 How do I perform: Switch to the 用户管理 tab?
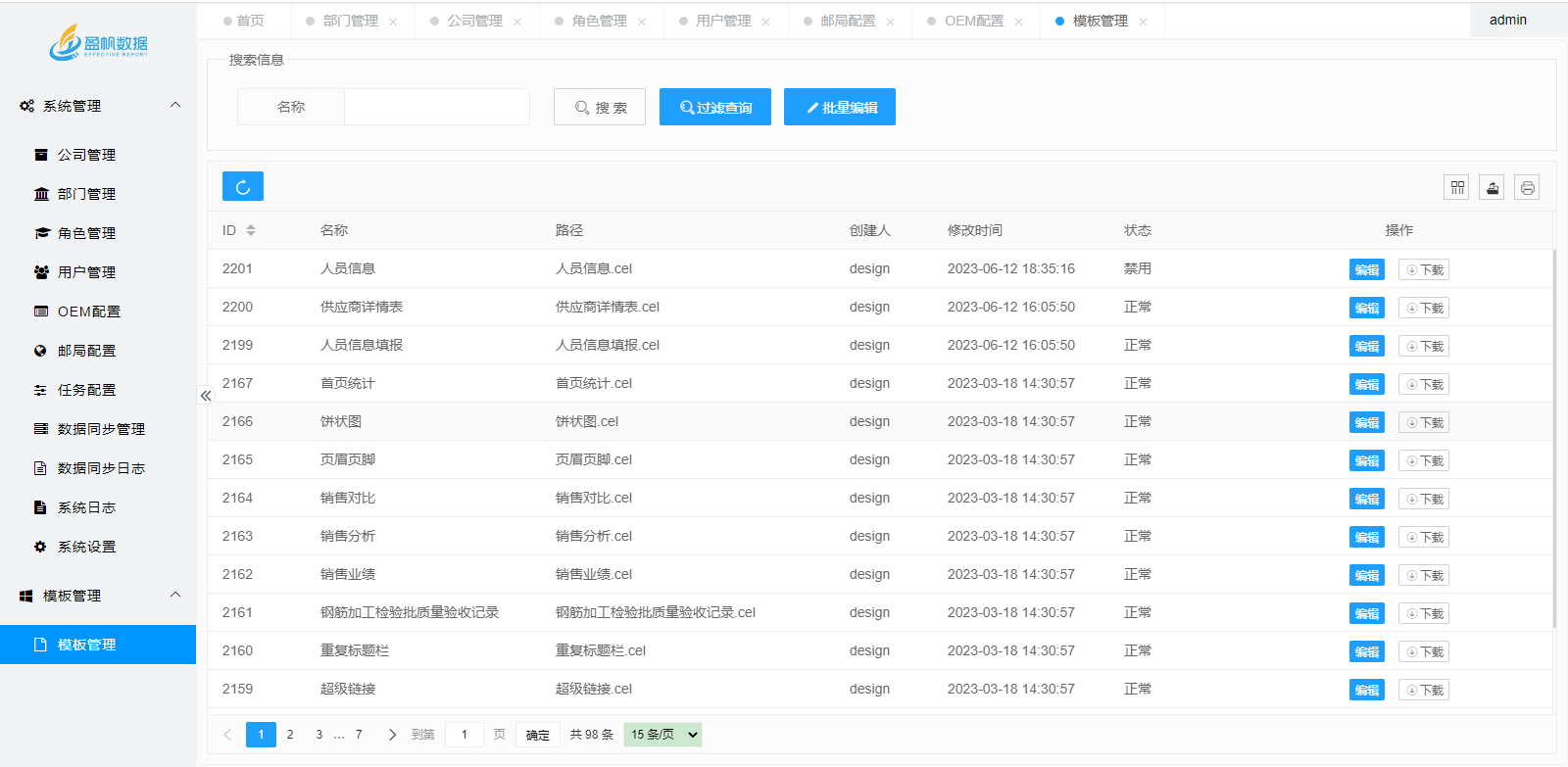[x=724, y=21]
